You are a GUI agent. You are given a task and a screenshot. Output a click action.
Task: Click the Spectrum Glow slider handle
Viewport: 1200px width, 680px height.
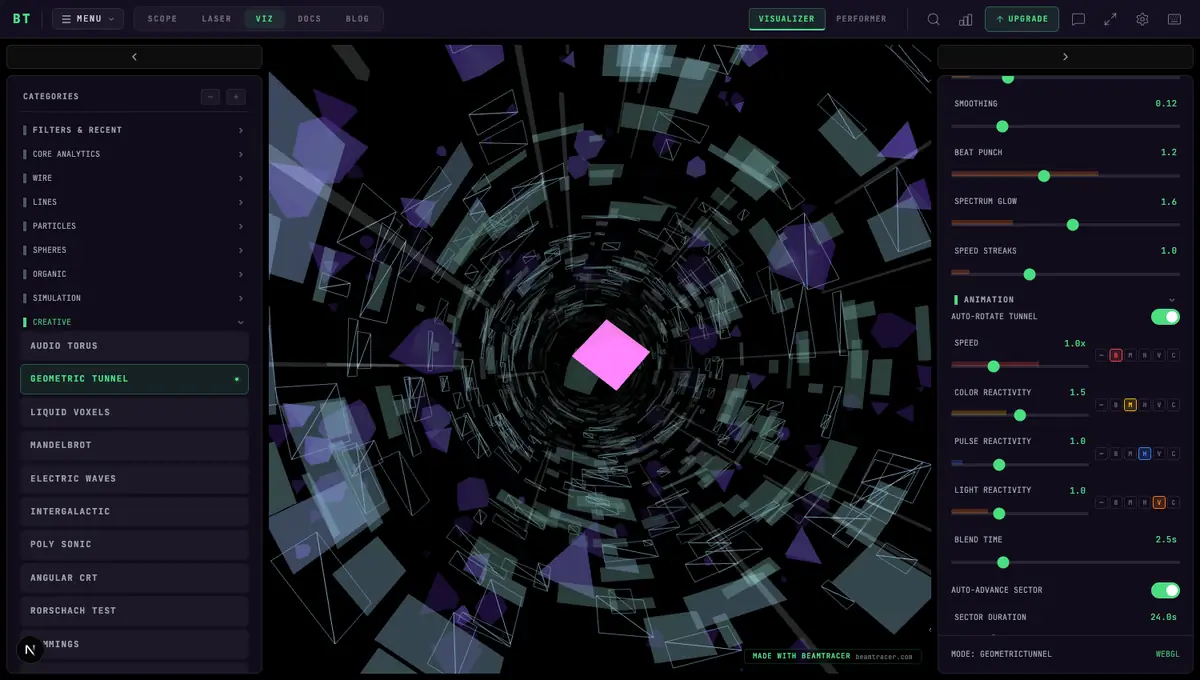pyautogui.click(x=1073, y=224)
